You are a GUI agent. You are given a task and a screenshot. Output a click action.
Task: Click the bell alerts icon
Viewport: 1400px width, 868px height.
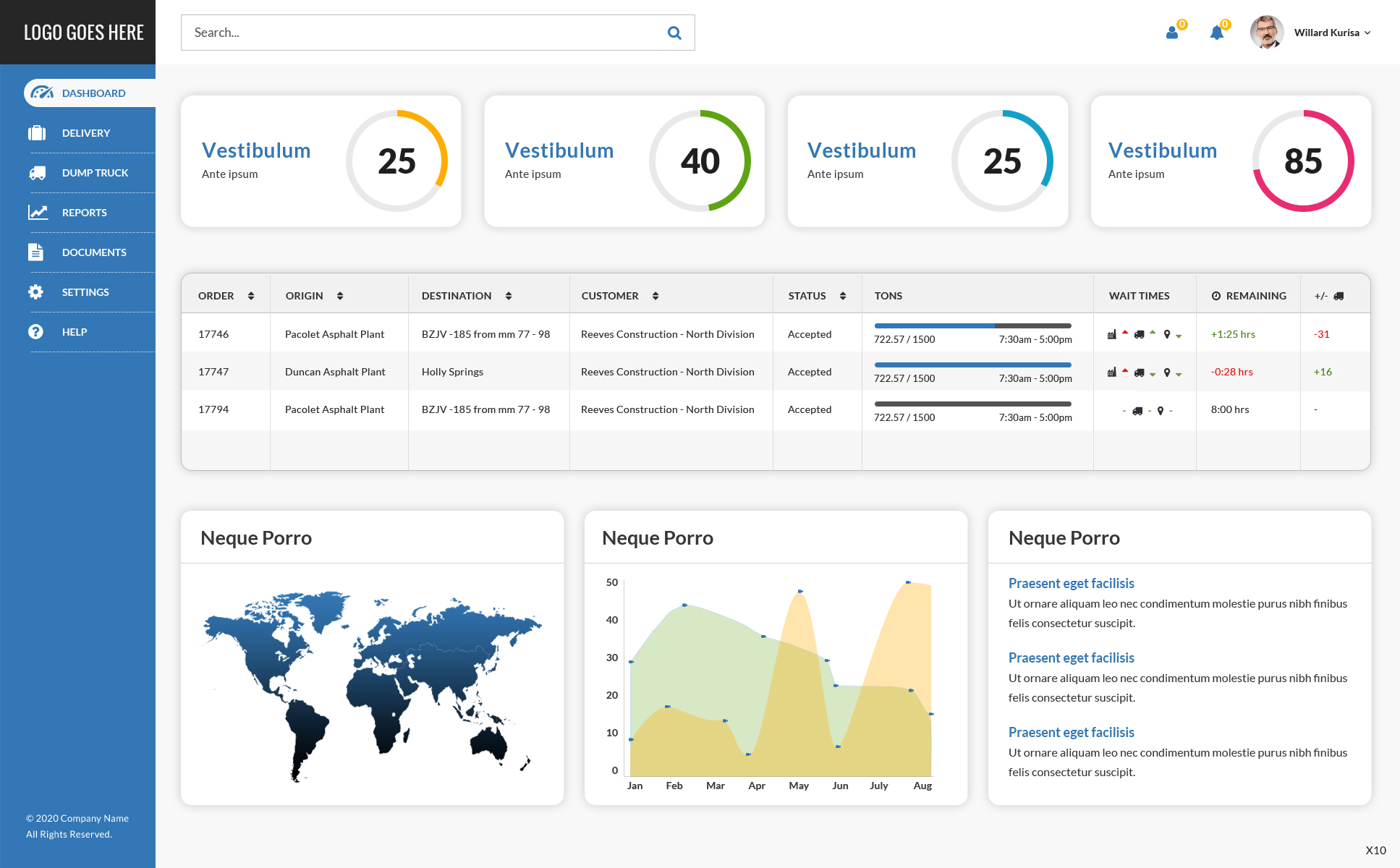[x=1217, y=33]
